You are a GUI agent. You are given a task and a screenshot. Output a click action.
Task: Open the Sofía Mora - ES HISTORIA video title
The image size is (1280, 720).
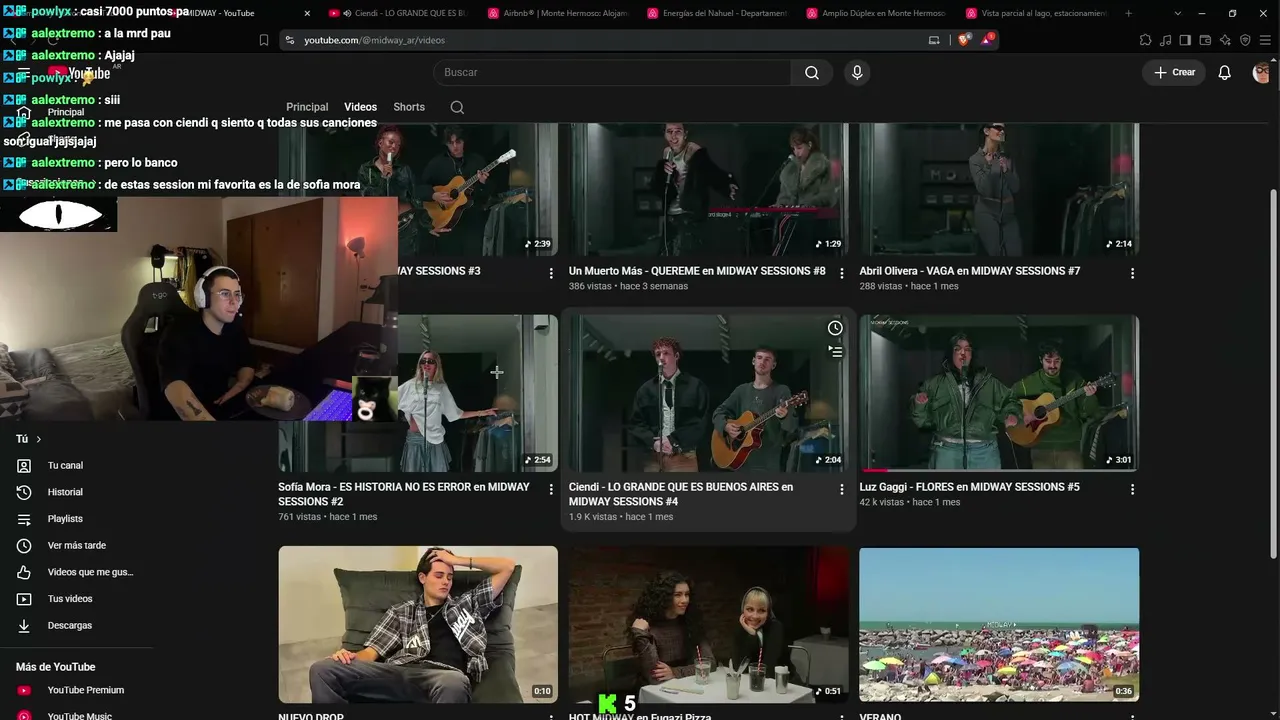point(404,494)
